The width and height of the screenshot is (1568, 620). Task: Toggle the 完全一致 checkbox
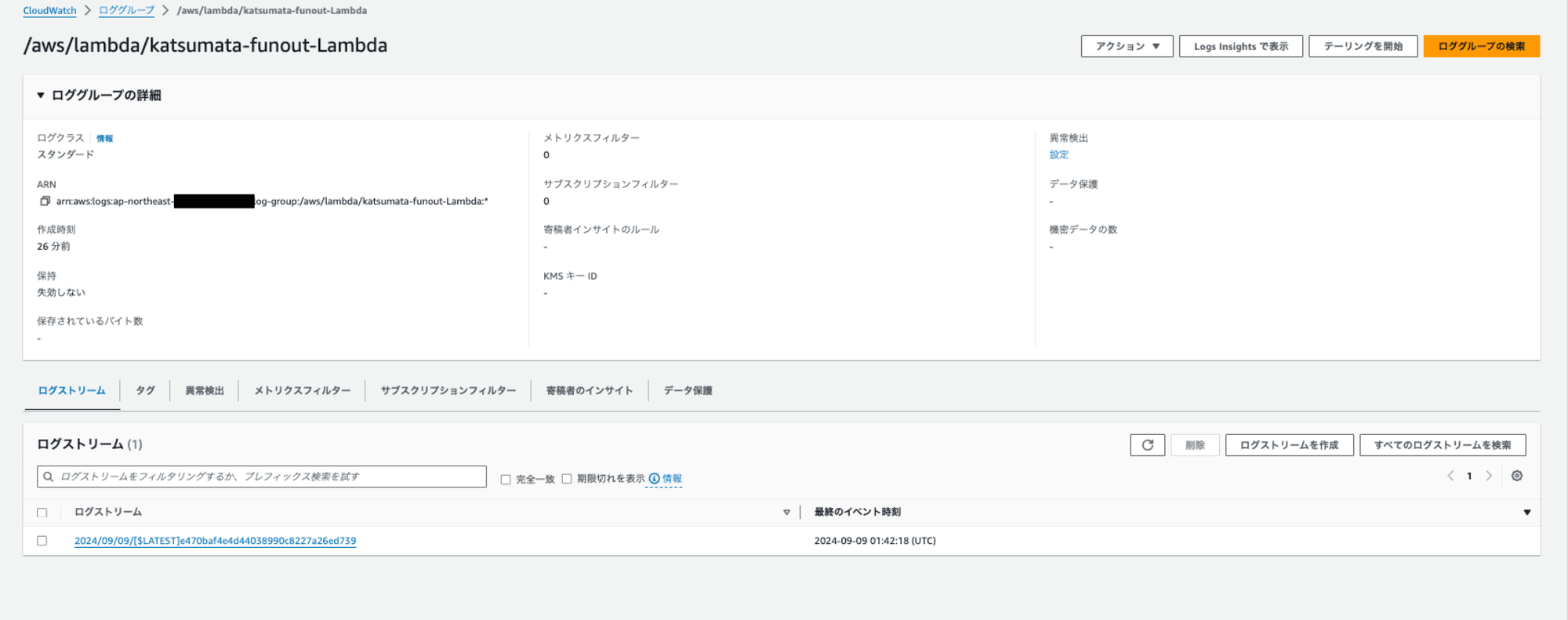[x=506, y=479]
